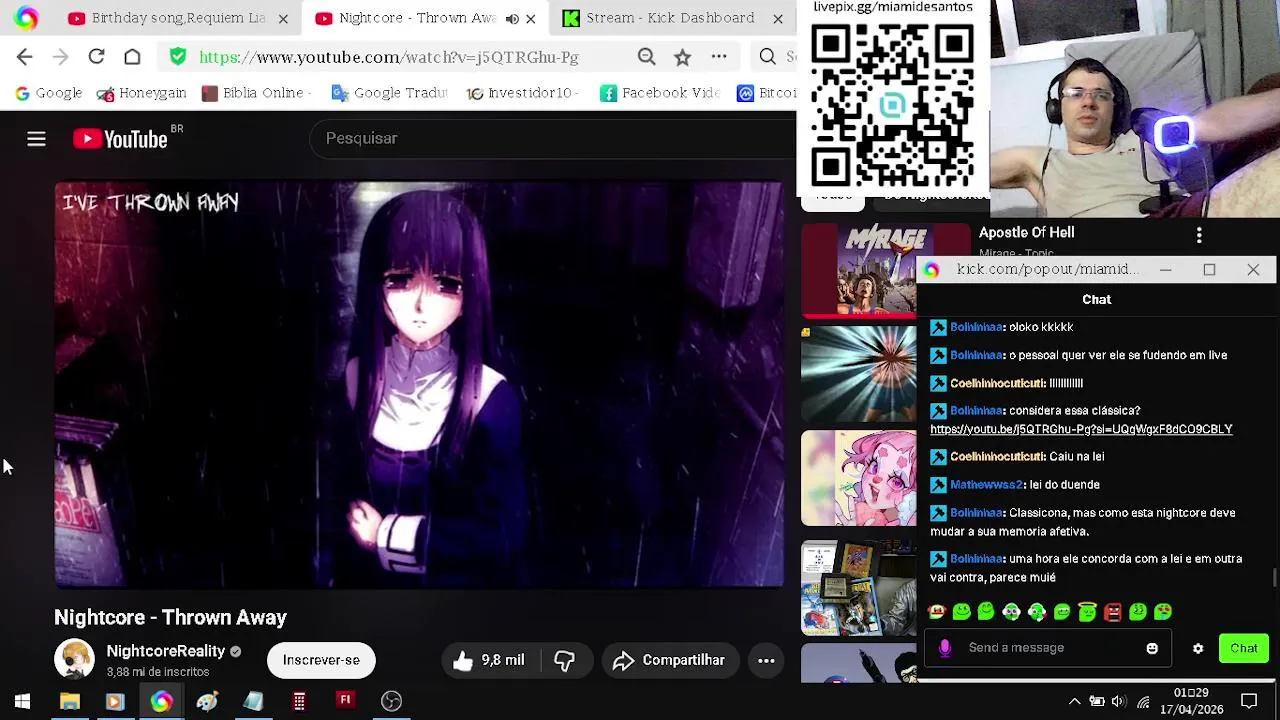The width and height of the screenshot is (1280, 720).
Task: Open the Facebook Video bookmark
Action: point(660,93)
